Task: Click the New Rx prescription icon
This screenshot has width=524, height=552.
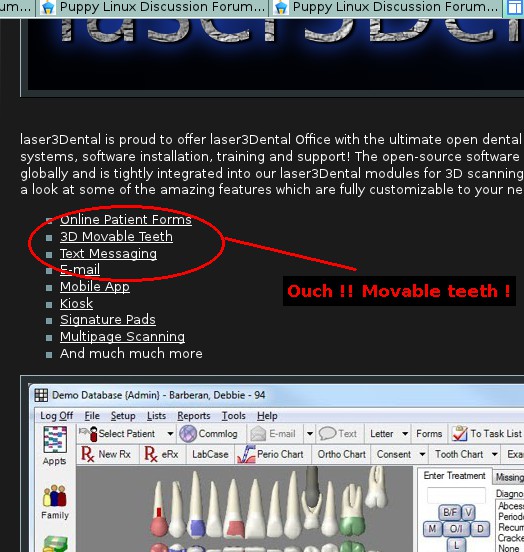Action: click(x=87, y=454)
